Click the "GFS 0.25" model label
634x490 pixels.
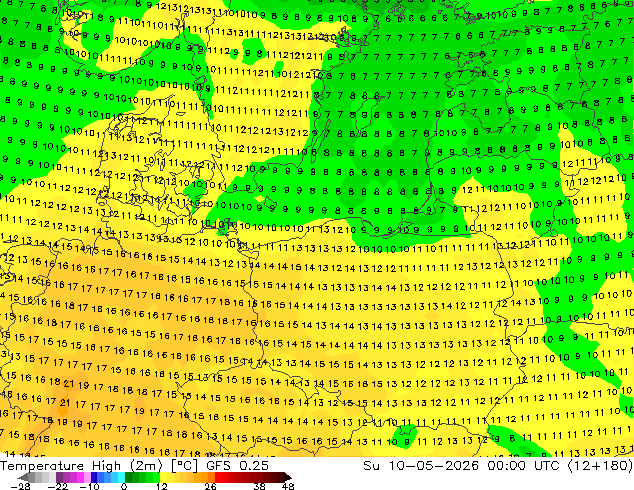(x=237, y=466)
